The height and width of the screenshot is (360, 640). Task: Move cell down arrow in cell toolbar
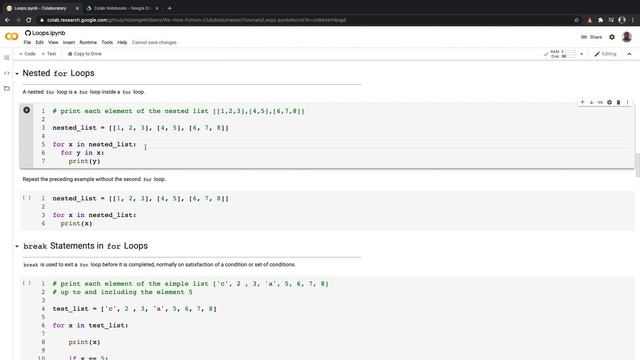[591, 102]
